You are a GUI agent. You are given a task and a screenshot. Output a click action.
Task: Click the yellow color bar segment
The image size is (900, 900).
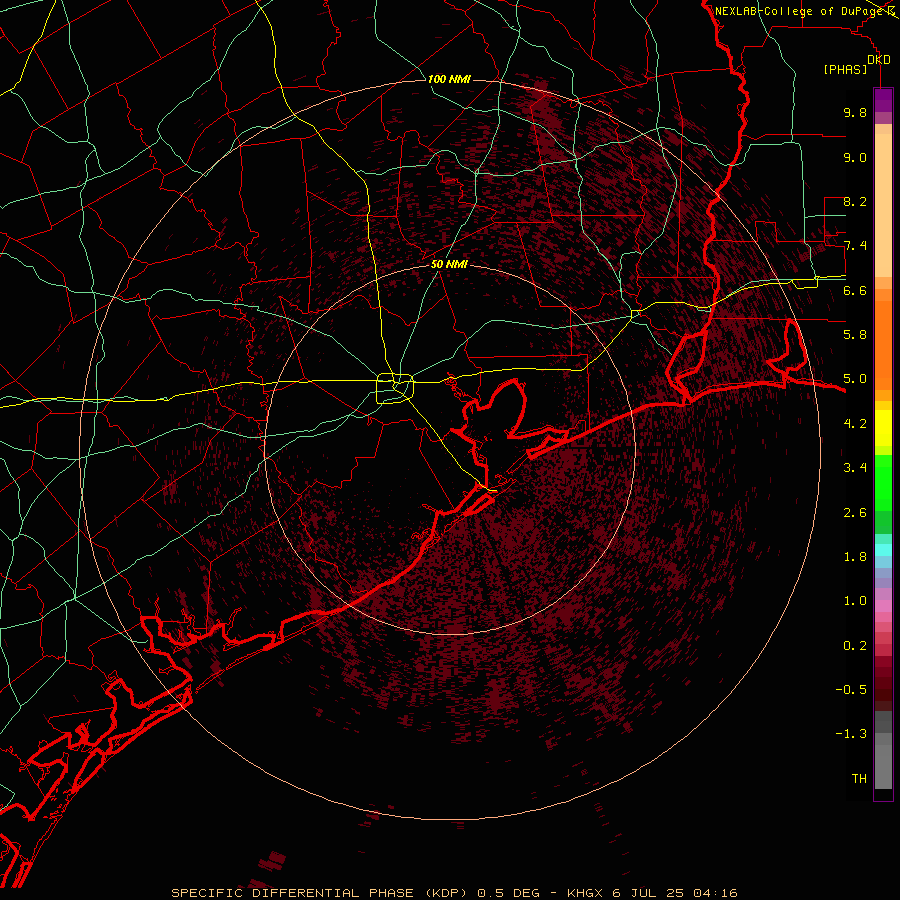pyautogui.click(x=883, y=428)
